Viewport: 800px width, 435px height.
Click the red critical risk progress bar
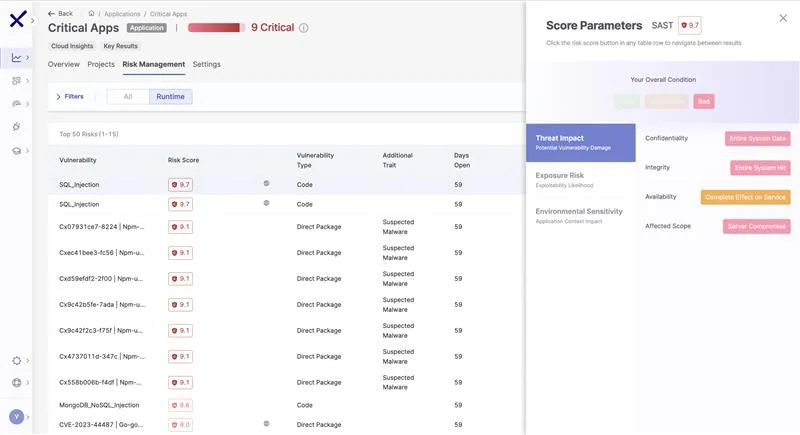216,28
